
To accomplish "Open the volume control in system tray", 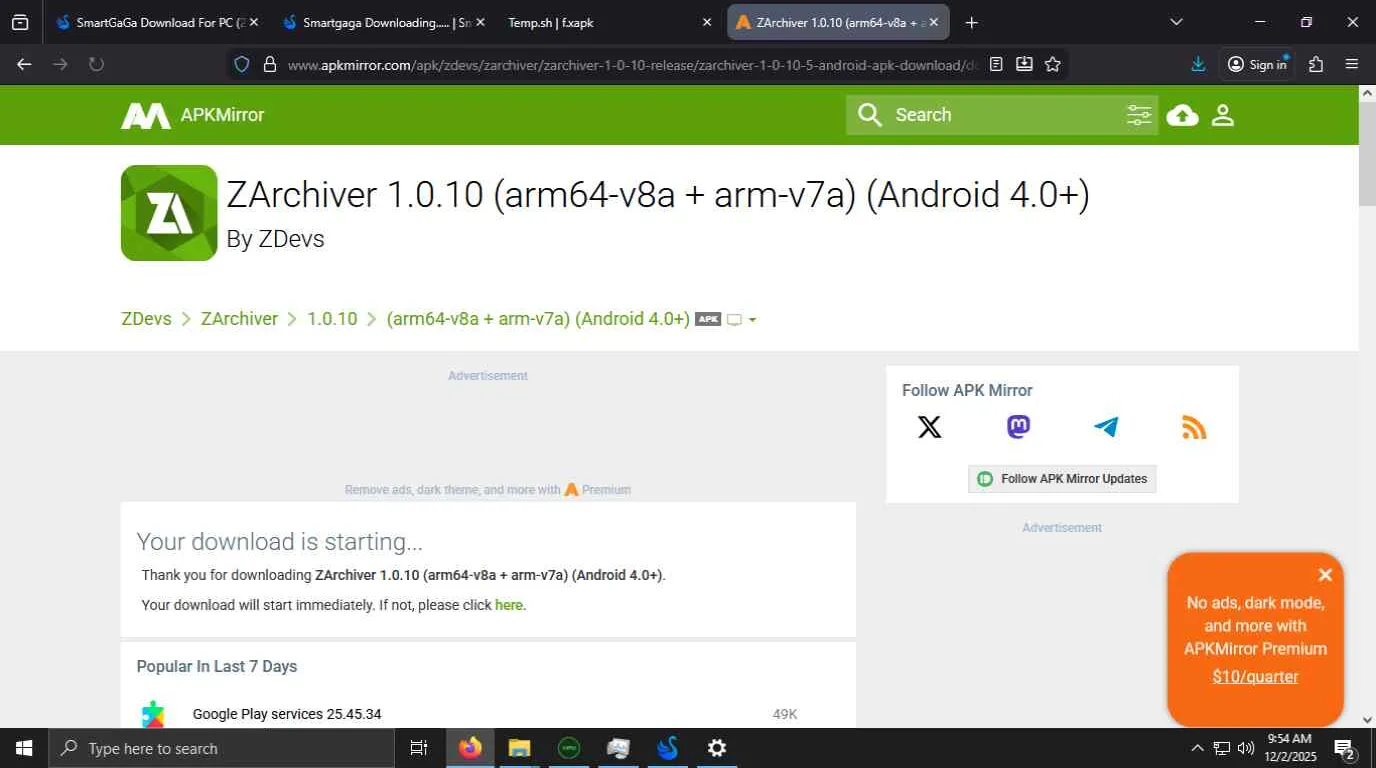I will point(1246,748).
